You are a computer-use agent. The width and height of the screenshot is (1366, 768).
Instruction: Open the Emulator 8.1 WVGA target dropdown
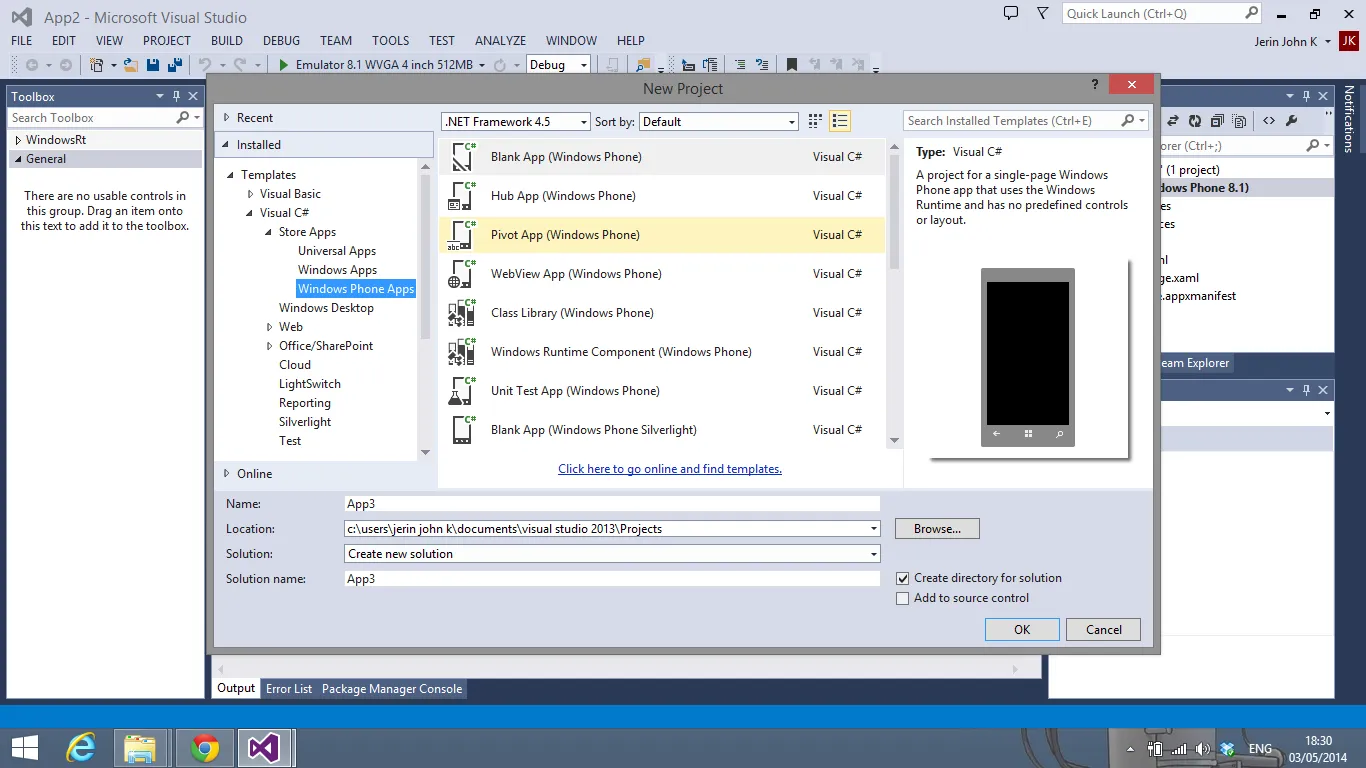coord(482,65)
